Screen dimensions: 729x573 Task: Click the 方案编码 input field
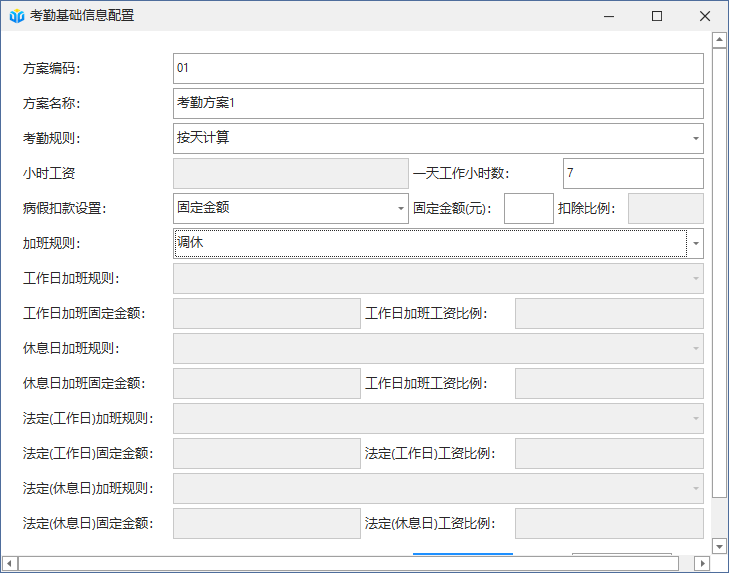(438, 68)
